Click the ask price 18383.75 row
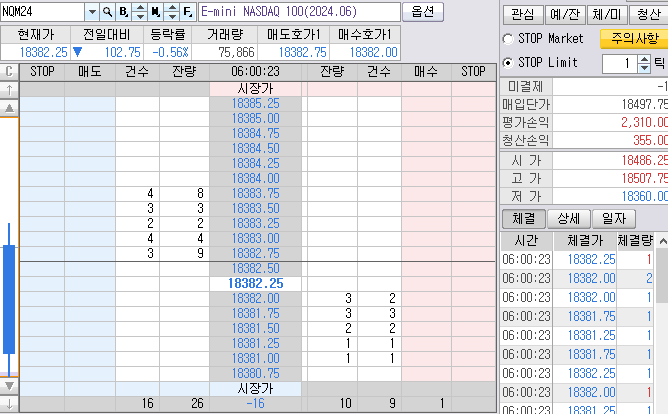 click(255, 193)
